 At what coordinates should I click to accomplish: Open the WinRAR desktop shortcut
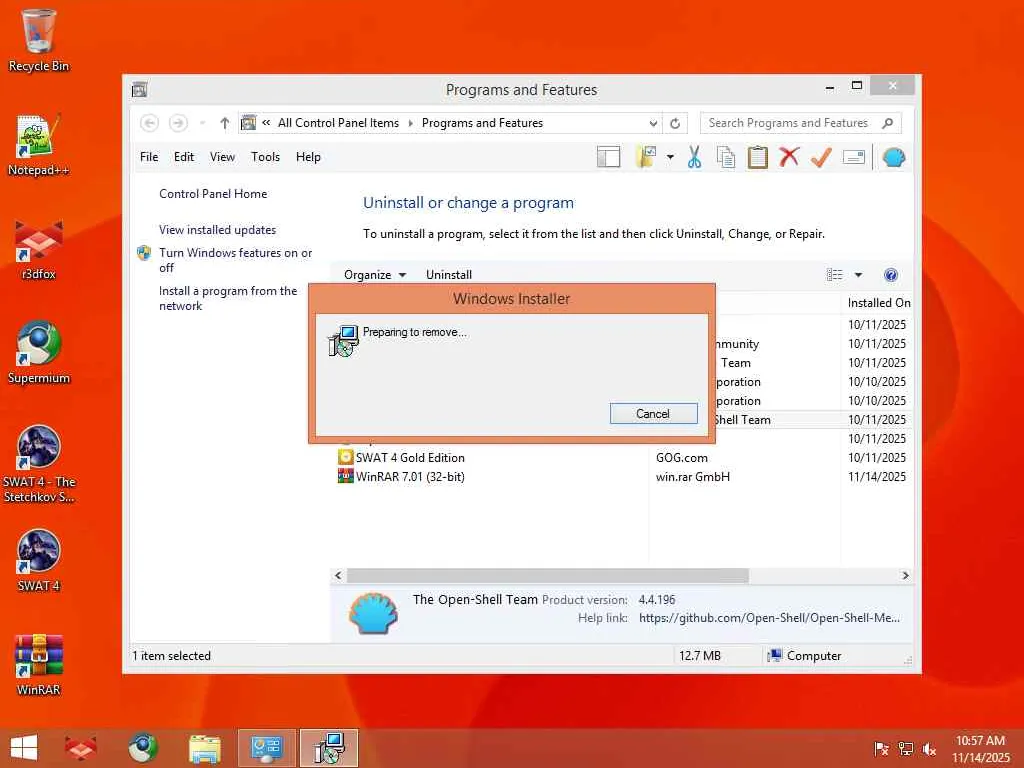click(39, 665)
